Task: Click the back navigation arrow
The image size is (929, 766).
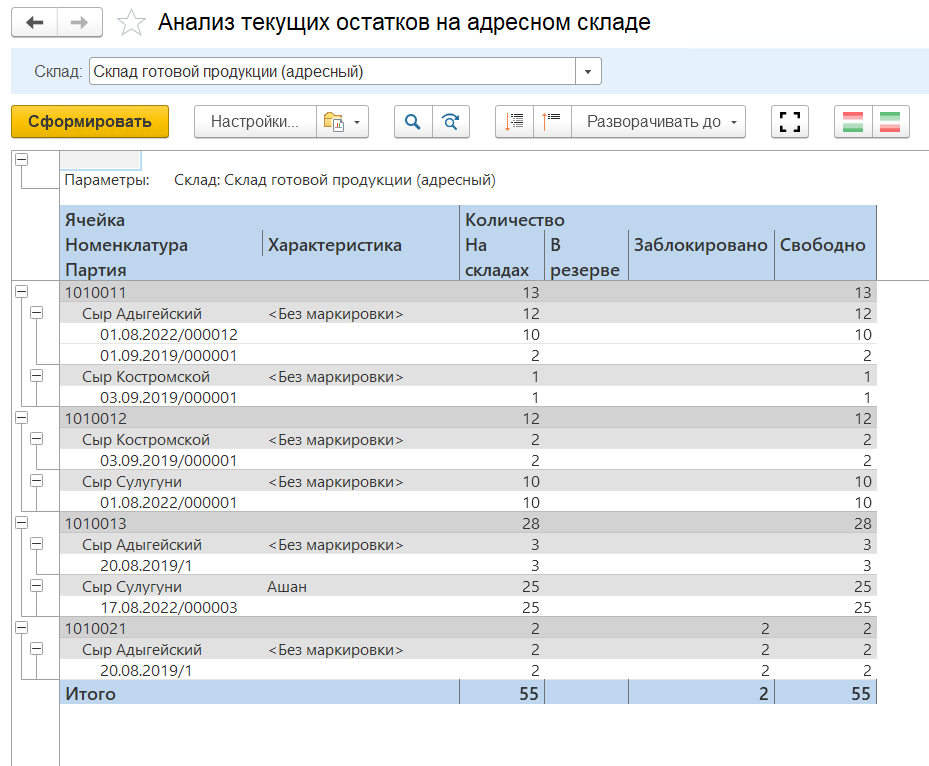Action: (x=35, y=23)
